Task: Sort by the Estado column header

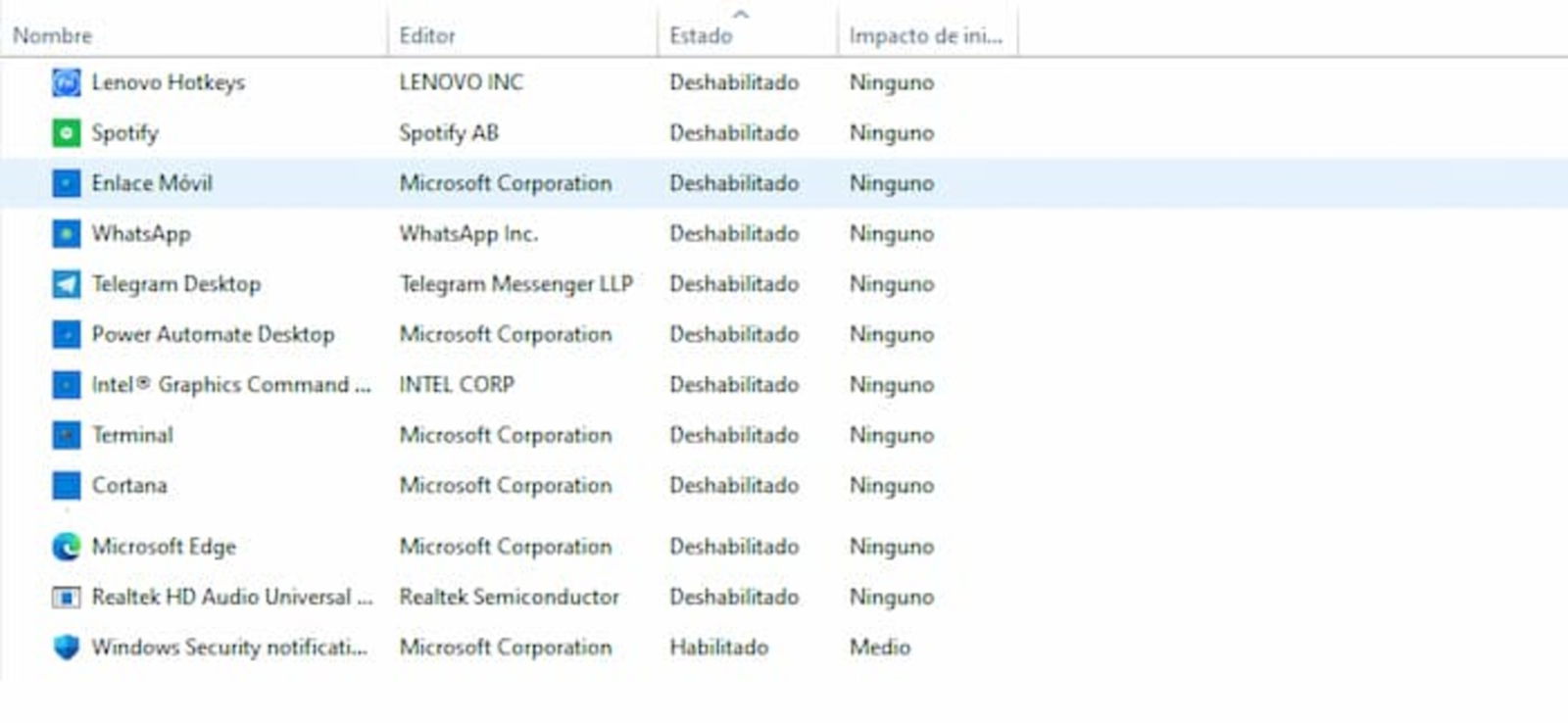Action: tap(701, 35)
